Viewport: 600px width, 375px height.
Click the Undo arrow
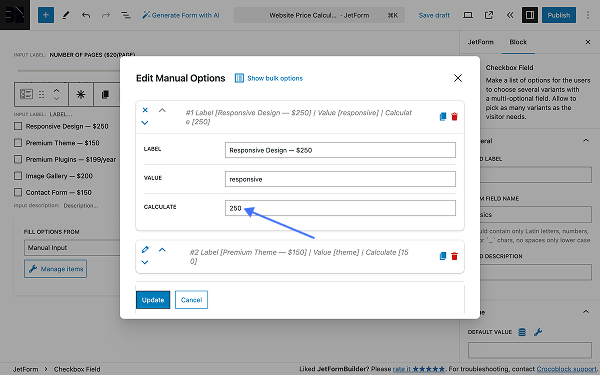[x=86, y=15]
